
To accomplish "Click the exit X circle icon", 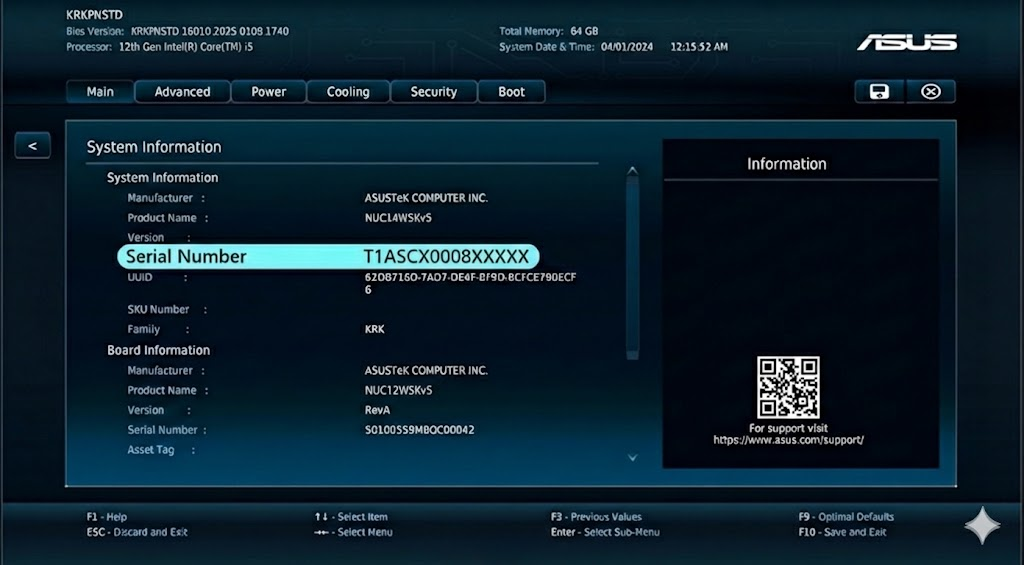I will coord(931,92).
